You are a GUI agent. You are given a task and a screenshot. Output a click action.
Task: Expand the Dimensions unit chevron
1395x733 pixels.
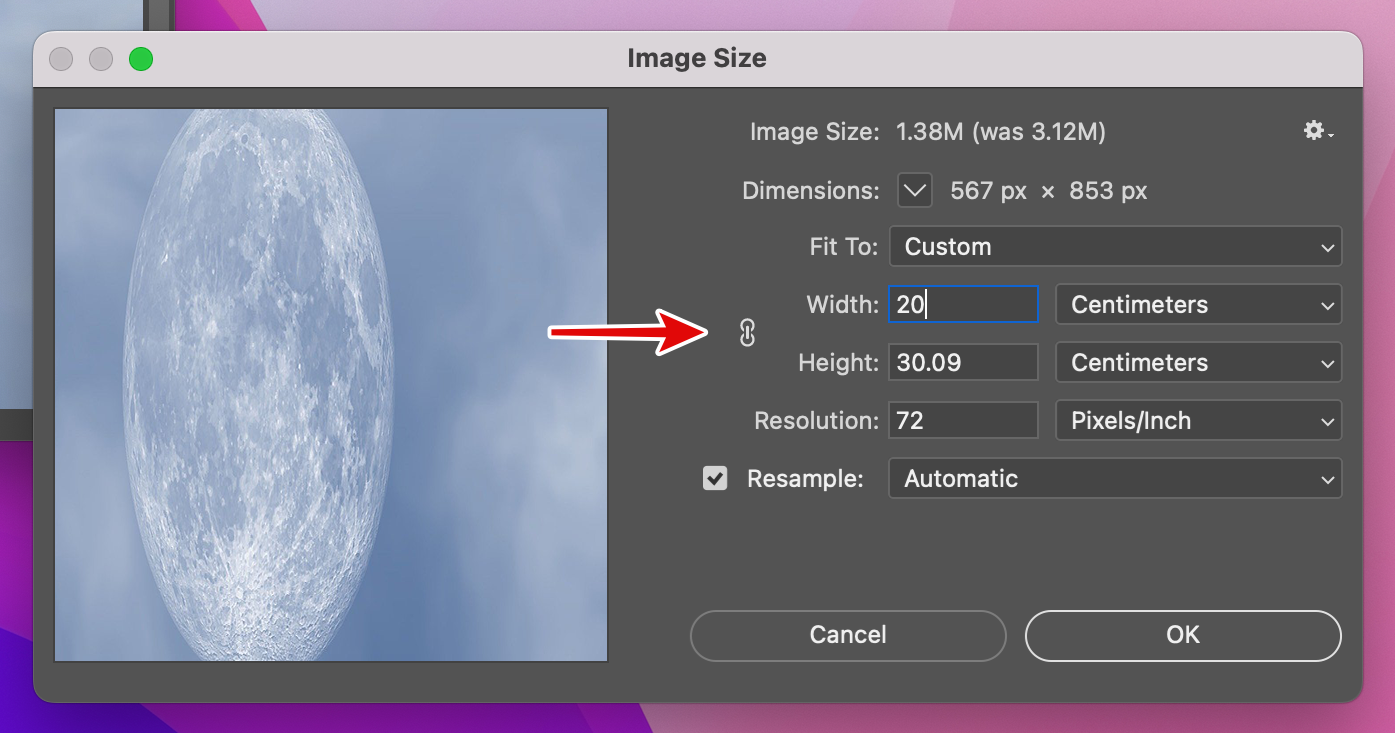[914, 190]
